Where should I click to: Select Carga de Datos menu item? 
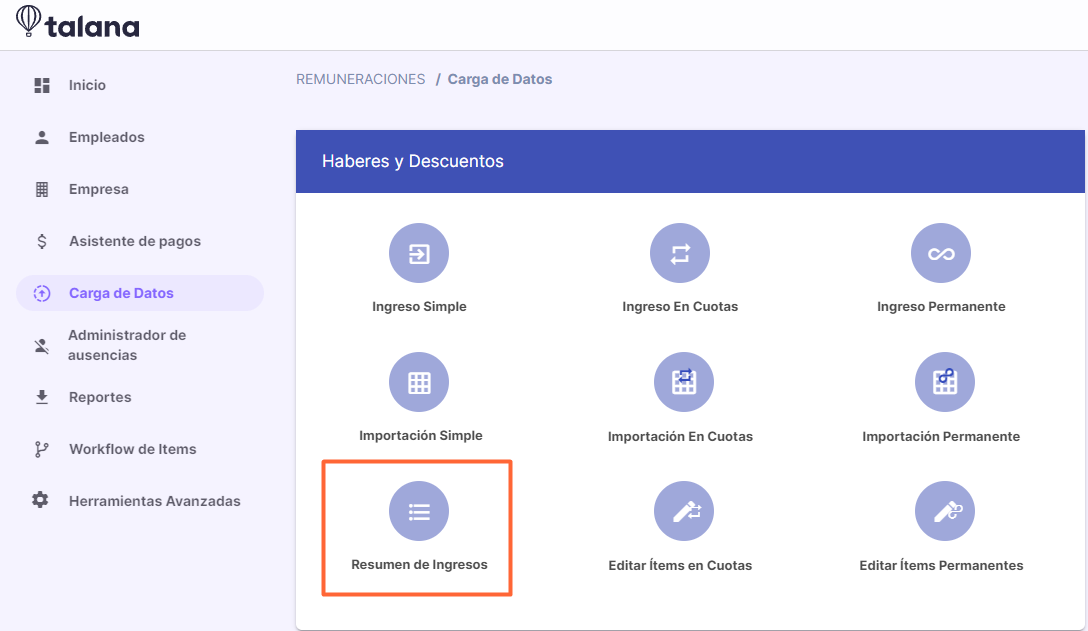(x=140, y=293)
